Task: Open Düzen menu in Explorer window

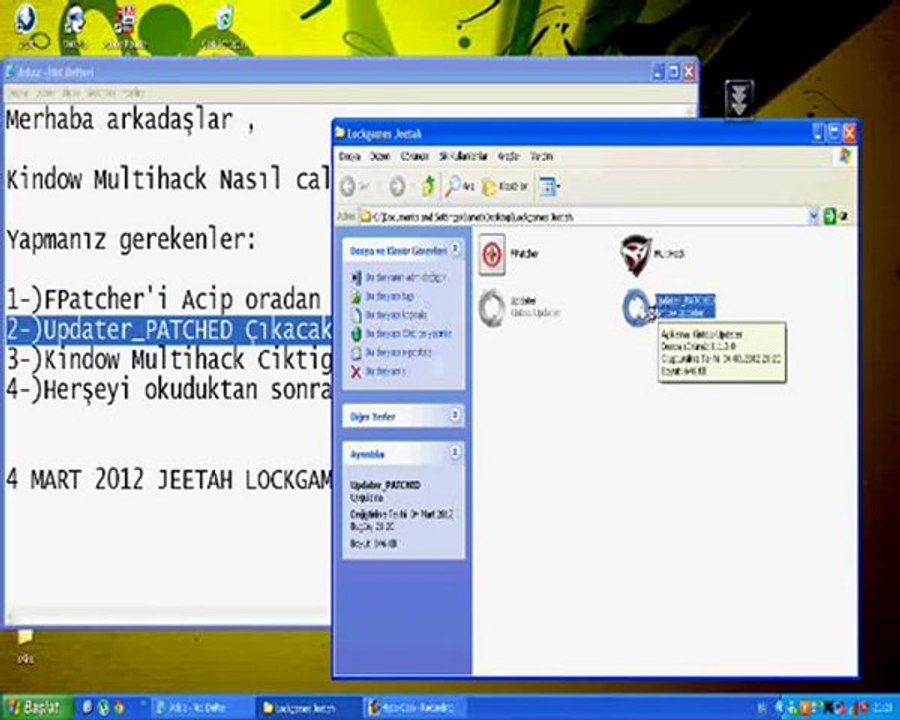Action: 379,156
